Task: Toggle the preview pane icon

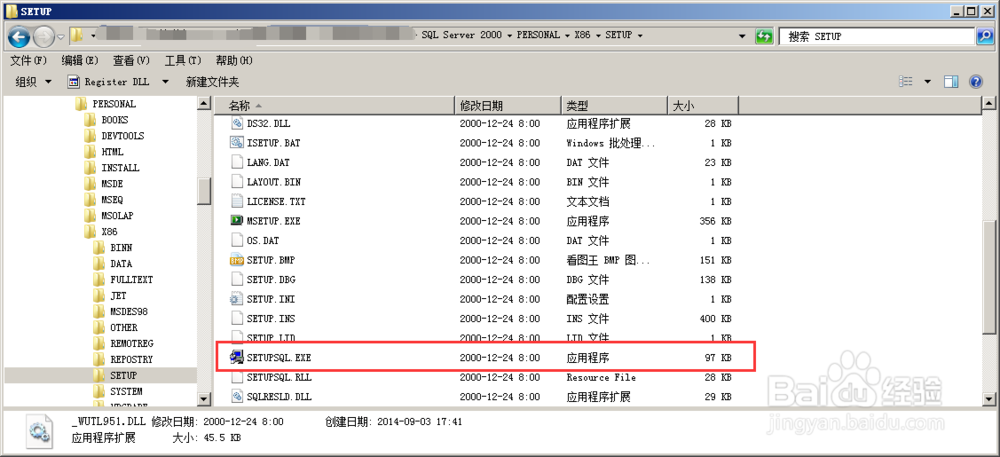Action: click(x=952, y=82)
